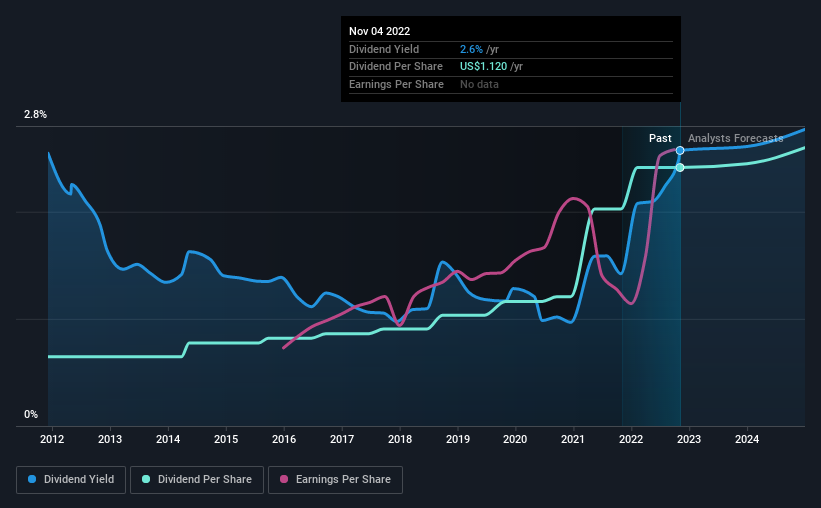Click the 2016 x-axis label
The width and height of the screenshot is (821, 508).
tap(284, 439)
